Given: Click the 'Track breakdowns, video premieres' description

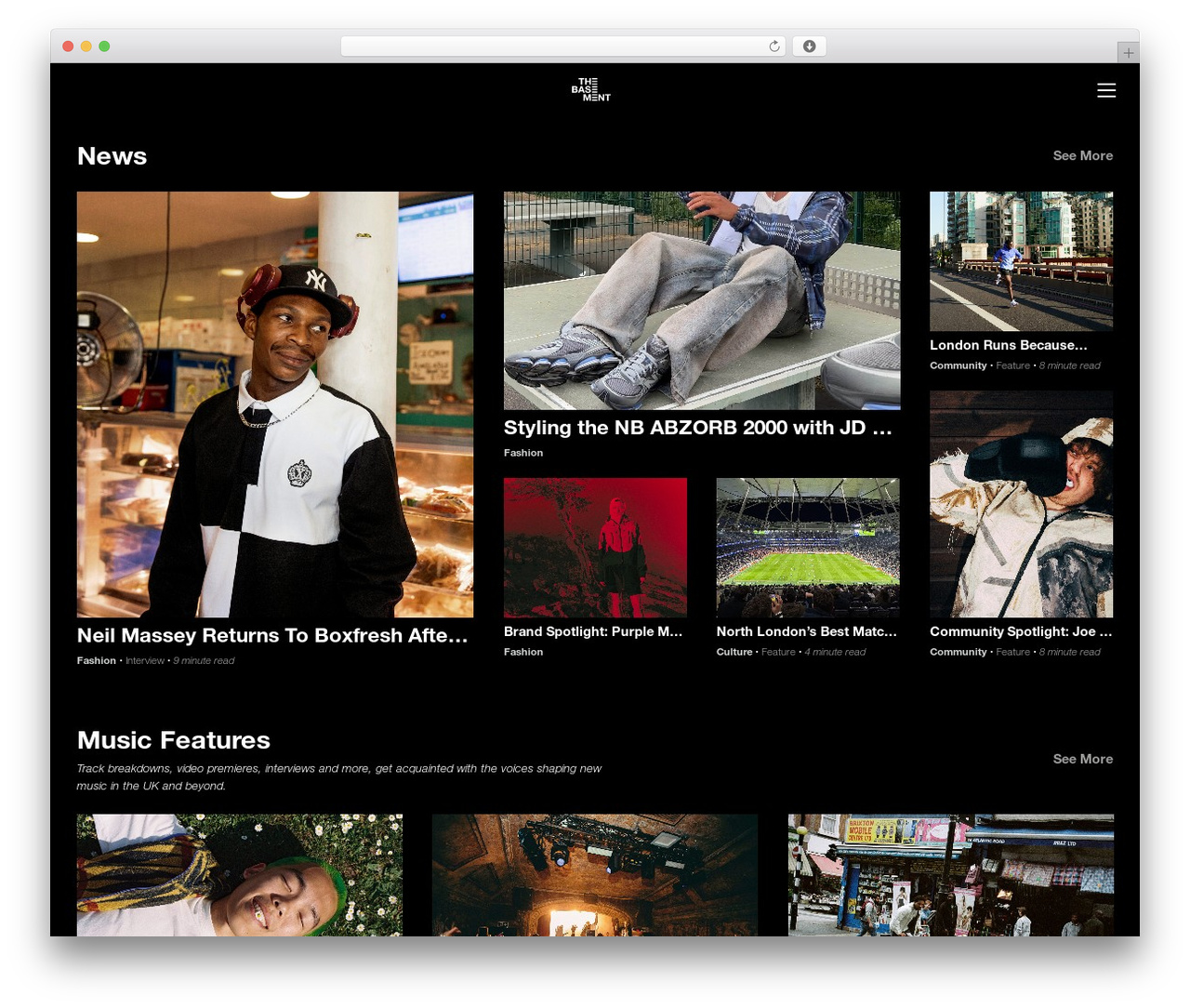Looking at the screenshot, I should coord(339,777).
